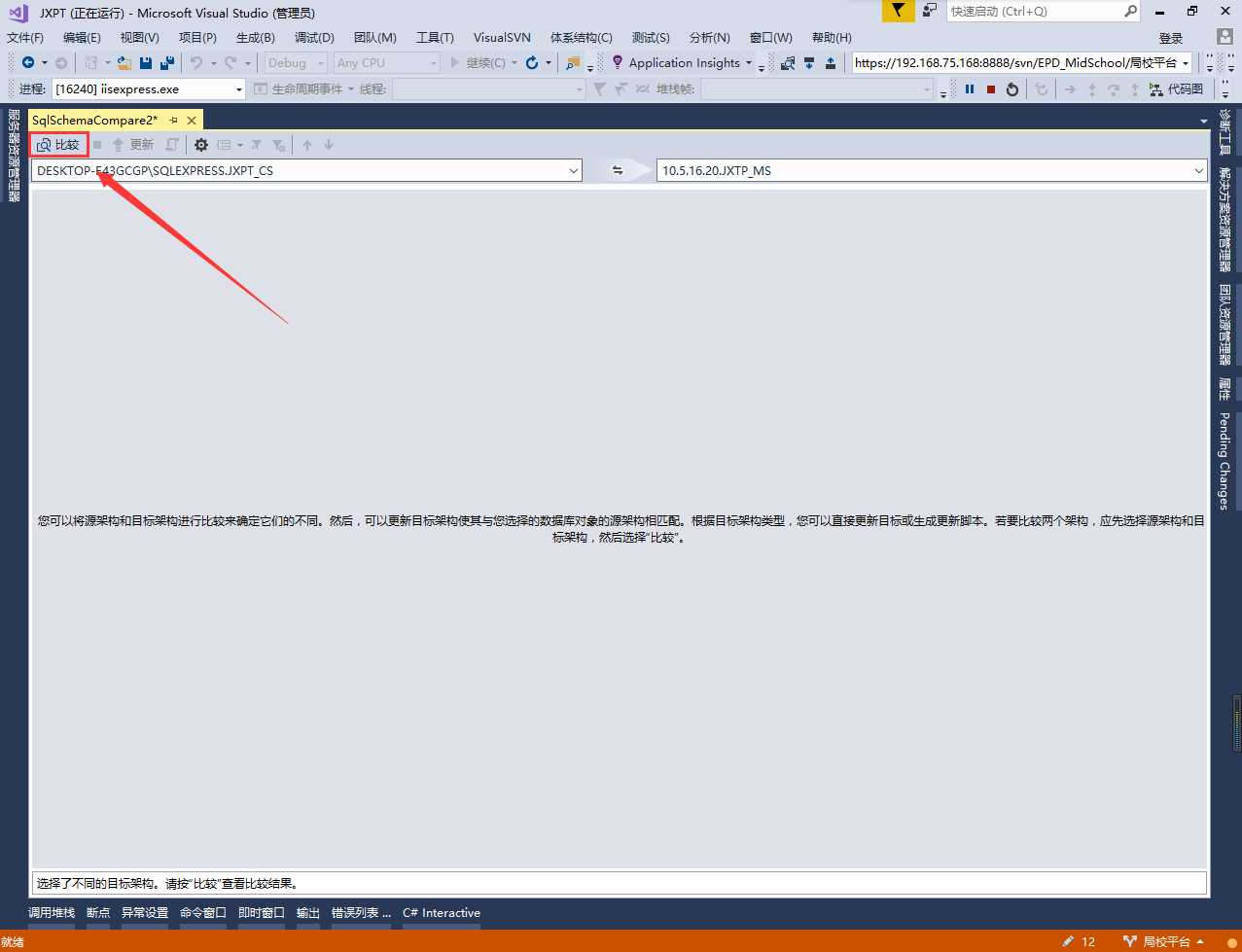
Task: Click the stop comparison square icon
Action: (x=97, y=145)
